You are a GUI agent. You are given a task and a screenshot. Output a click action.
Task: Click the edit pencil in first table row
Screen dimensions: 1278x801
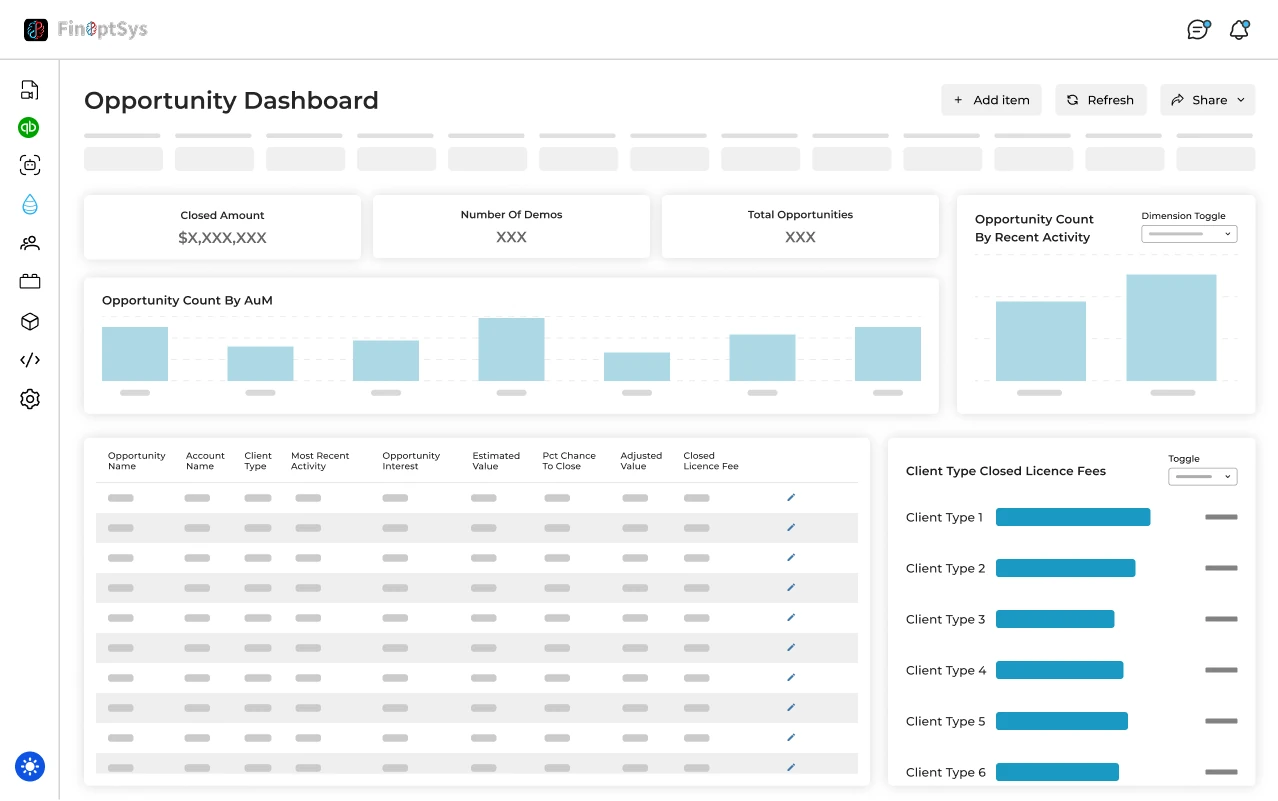point(791,497)
